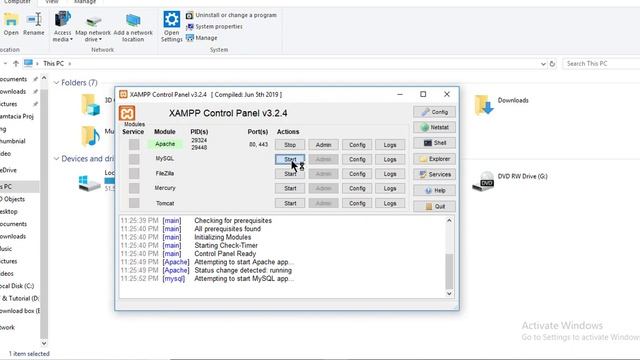Start the FileZilla module
640x360 pixels.
pos(290,174)
